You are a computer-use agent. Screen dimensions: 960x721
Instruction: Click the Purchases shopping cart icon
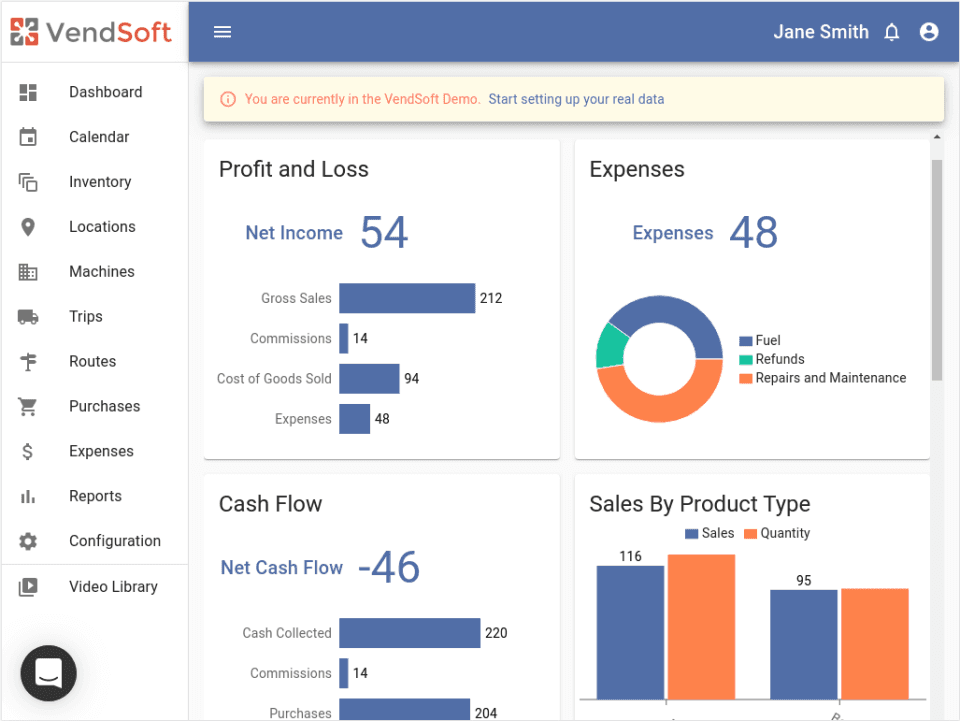(28, 407)
